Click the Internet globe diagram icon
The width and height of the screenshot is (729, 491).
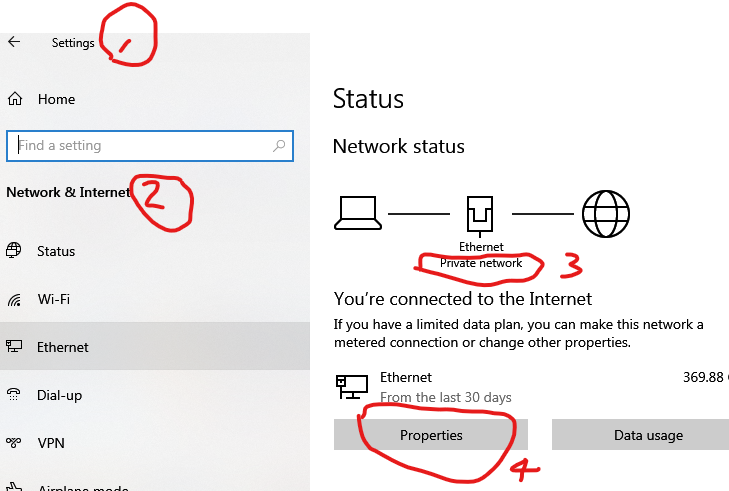(x=606, y=213)
